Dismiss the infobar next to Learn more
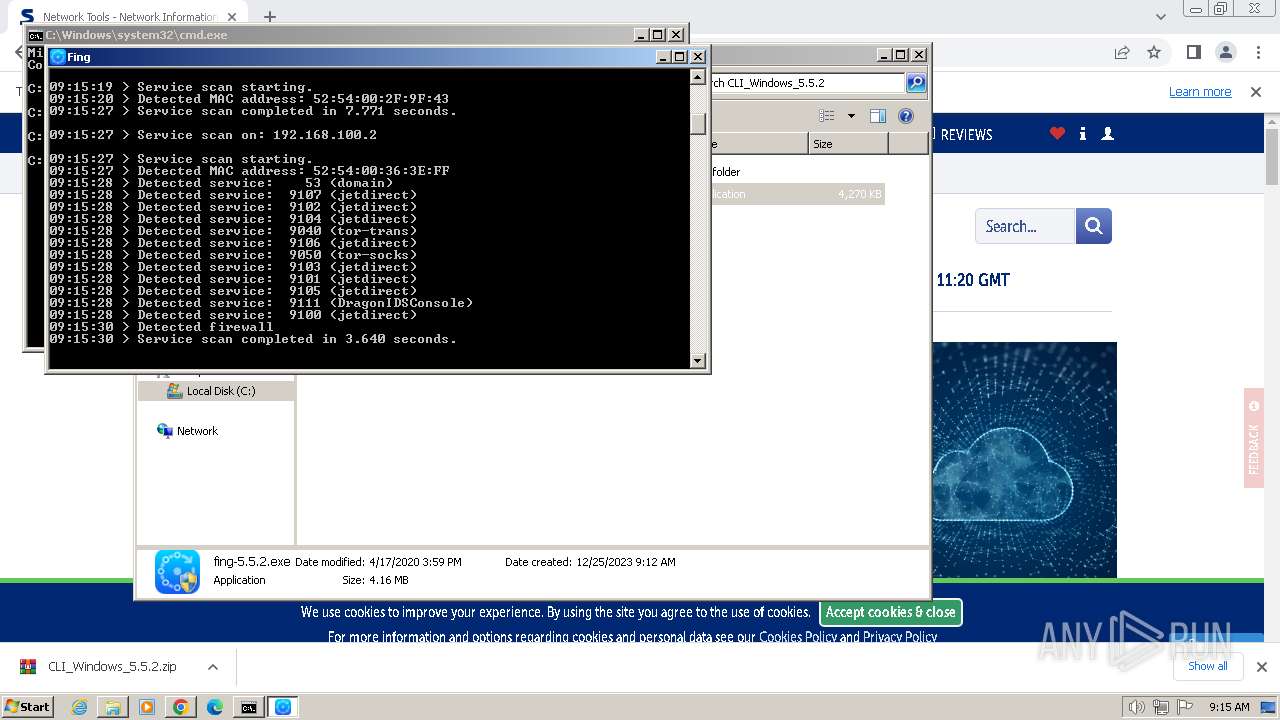This screenshot has height=720, width=1280. coord(1257,91)
